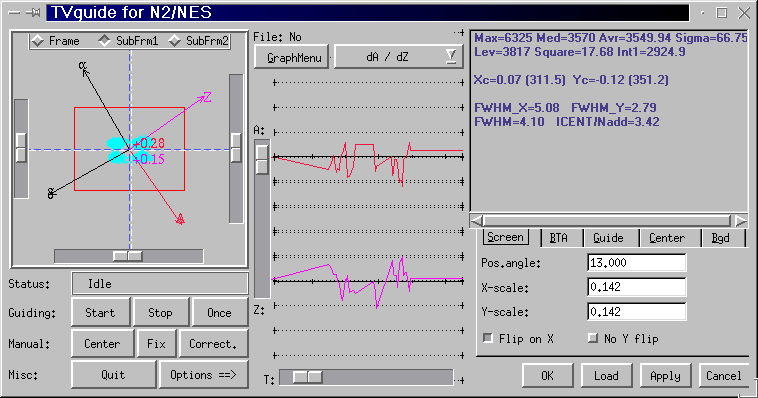Screen dimensions: 758x398
Task: Click the ICENT/Nadd=3.42 value text
Action: tap(608, 122)
